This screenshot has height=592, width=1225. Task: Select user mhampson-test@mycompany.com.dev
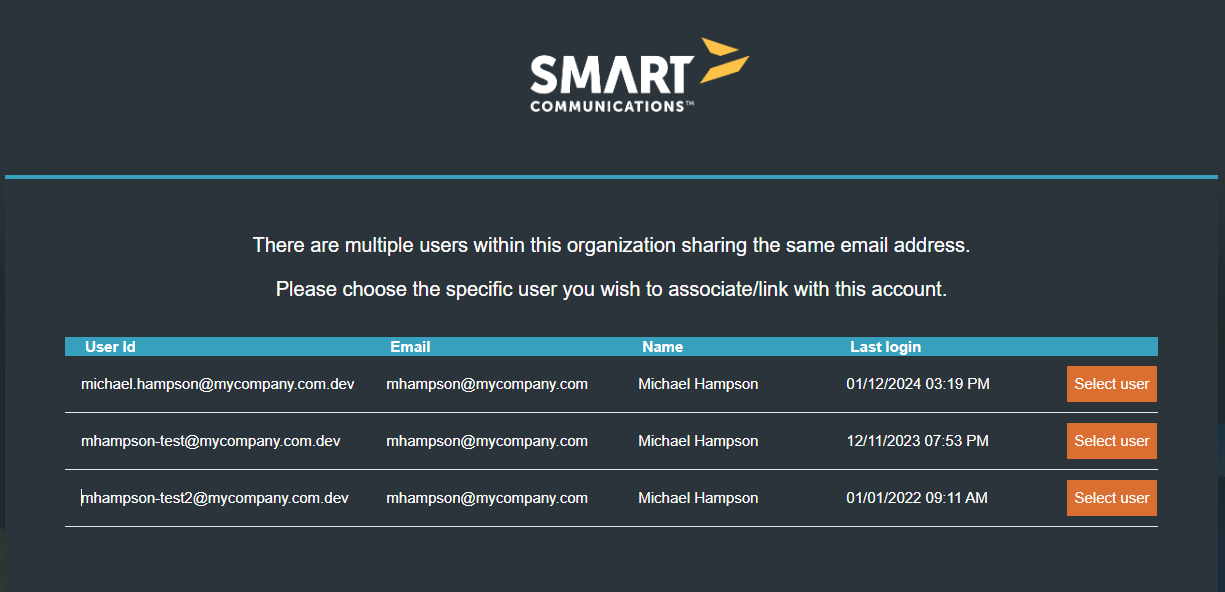pyautogui.click(x=1111, y=441)
